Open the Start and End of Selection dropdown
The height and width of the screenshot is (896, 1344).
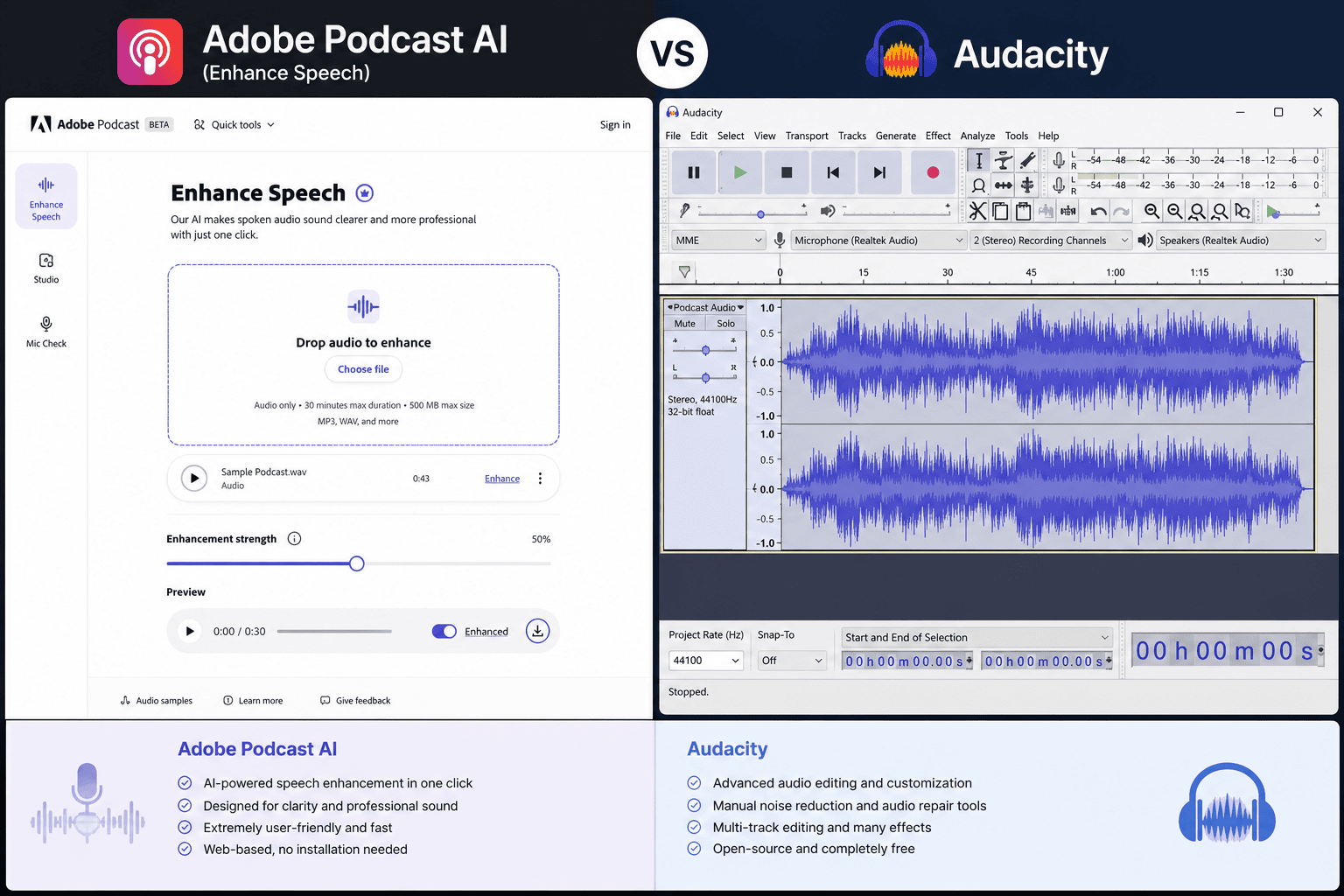[976, 638]
